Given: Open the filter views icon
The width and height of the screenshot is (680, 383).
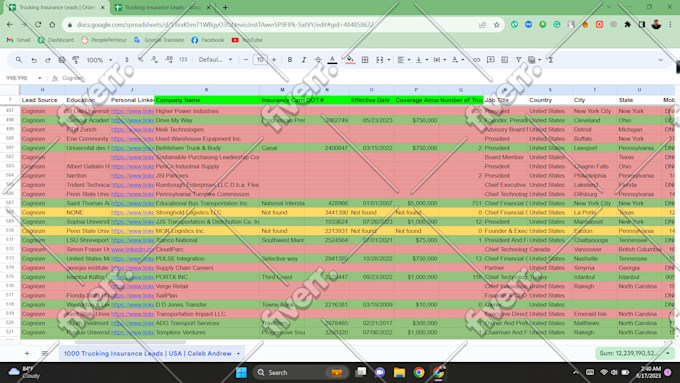Looking at the screenshot, I should (x=533, y=60).
